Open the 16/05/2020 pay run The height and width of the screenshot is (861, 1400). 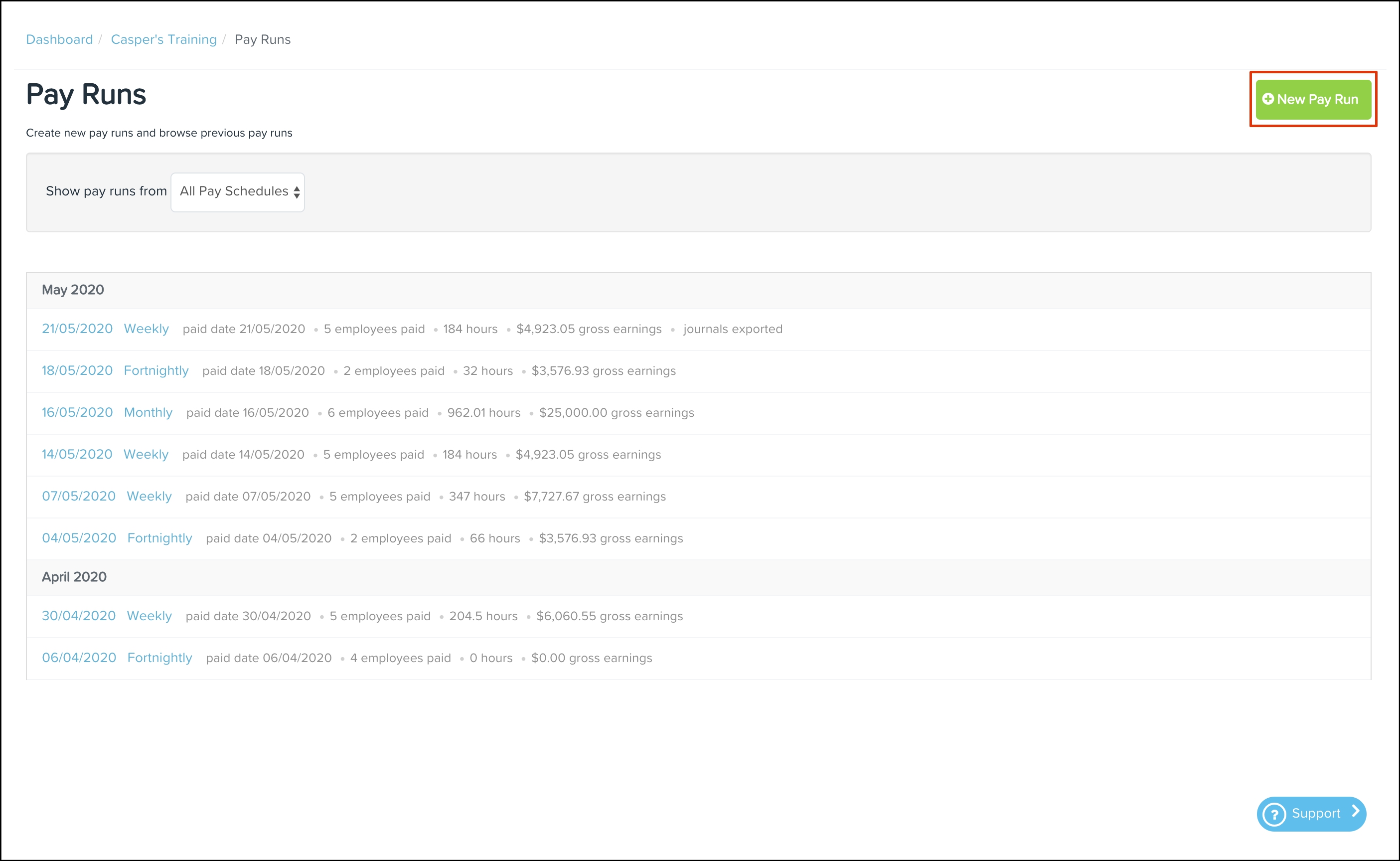click(x=77, y=413)
